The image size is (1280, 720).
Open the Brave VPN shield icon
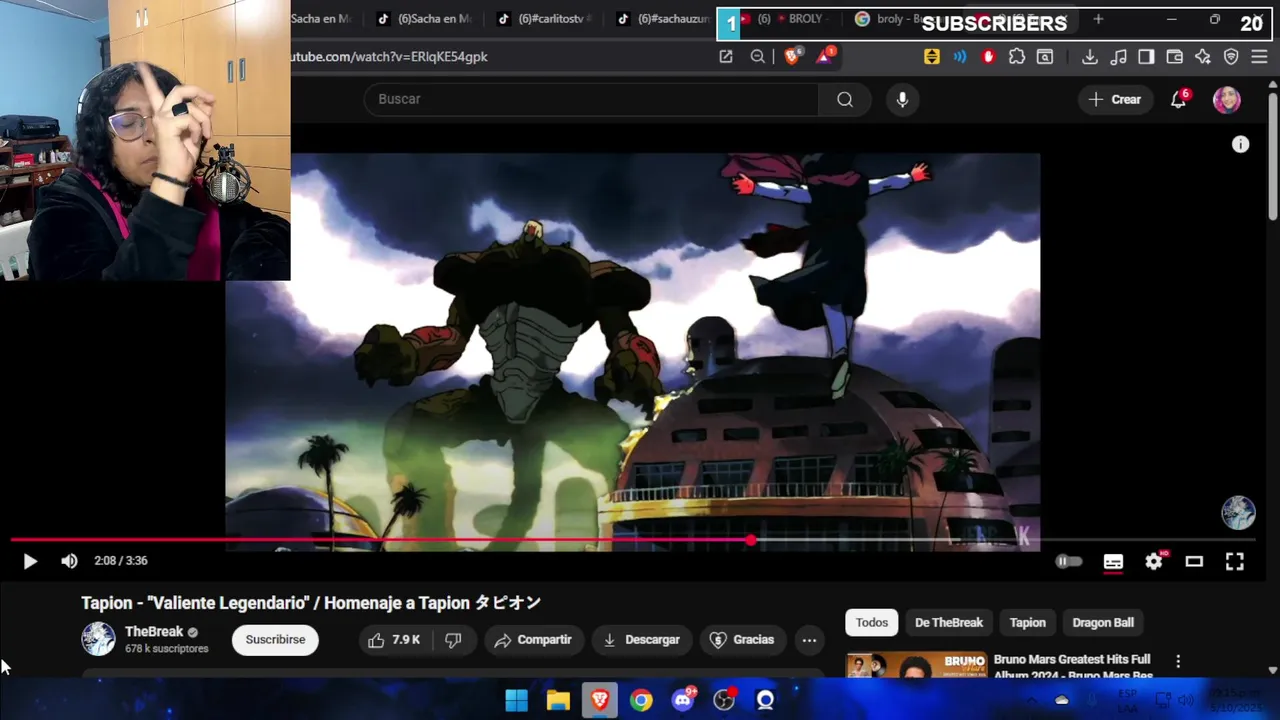click(1231, 57)
